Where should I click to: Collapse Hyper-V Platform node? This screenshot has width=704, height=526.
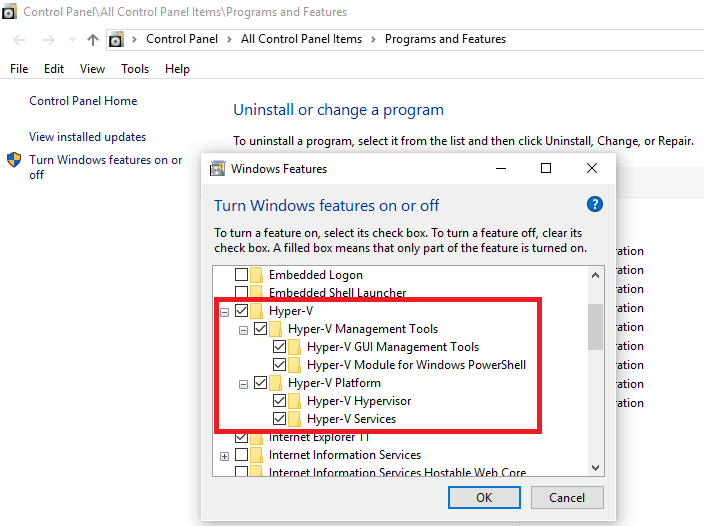pyautogui.click(x=243, y=384)
